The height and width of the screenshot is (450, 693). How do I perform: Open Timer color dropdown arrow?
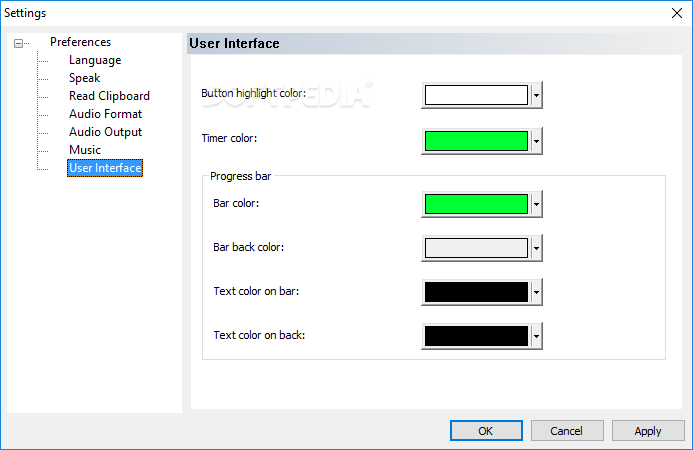pos(536,141)
